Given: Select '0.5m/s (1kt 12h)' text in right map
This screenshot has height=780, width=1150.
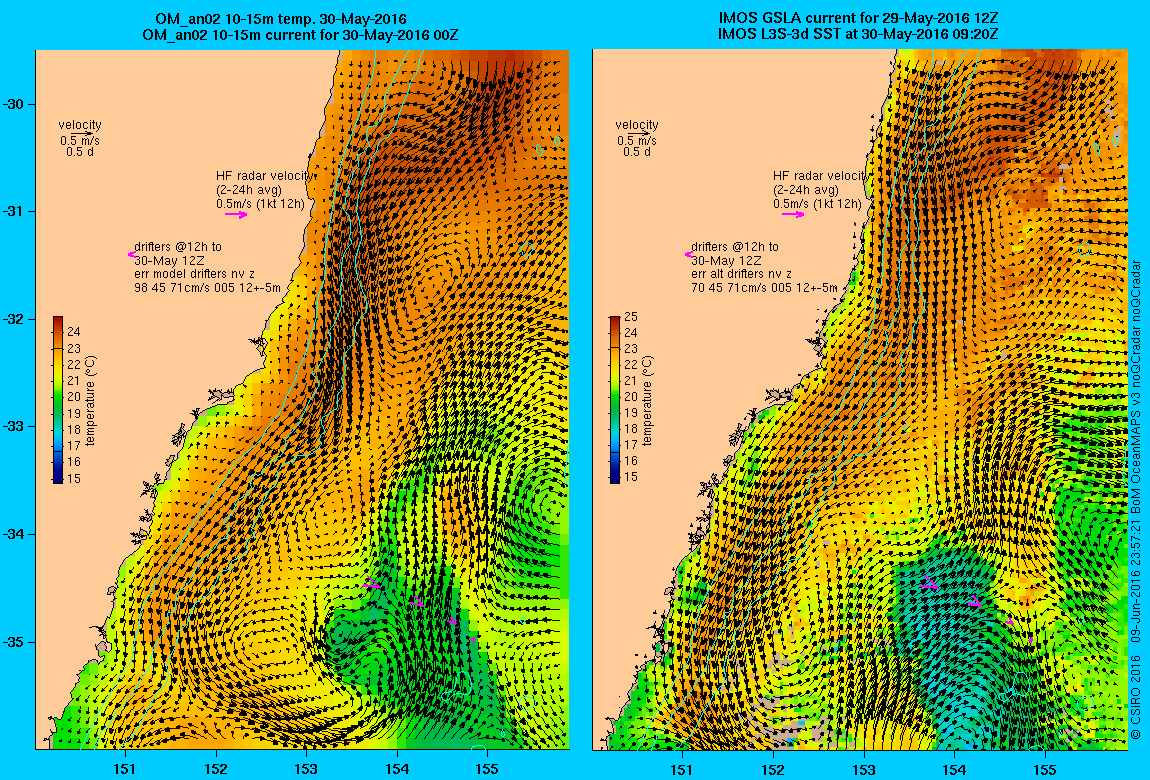Looking at the screenshot, I should (817, 204).
